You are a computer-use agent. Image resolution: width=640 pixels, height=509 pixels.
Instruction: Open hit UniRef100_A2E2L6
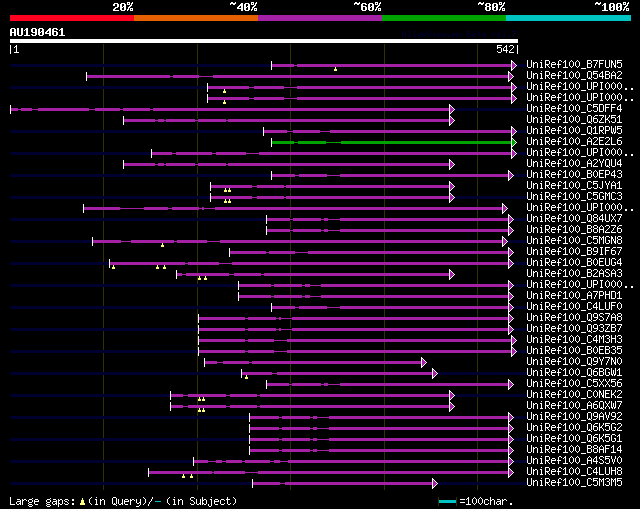pyautogui.click(x=574, y=142)
